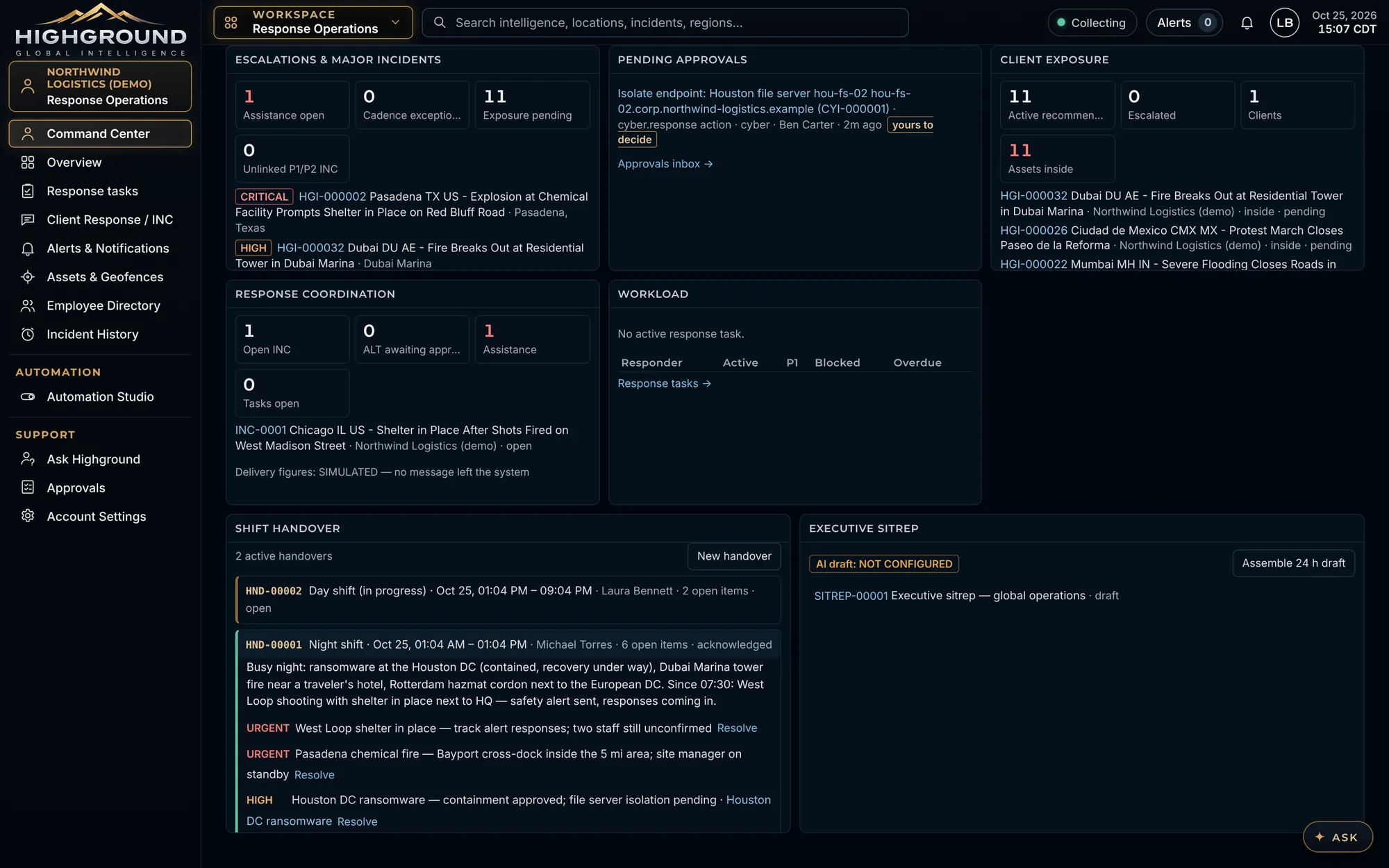The image size is (1389, 868).
Task: Click Assemble 24 h draft button
Action: [x=1293, y=563]
